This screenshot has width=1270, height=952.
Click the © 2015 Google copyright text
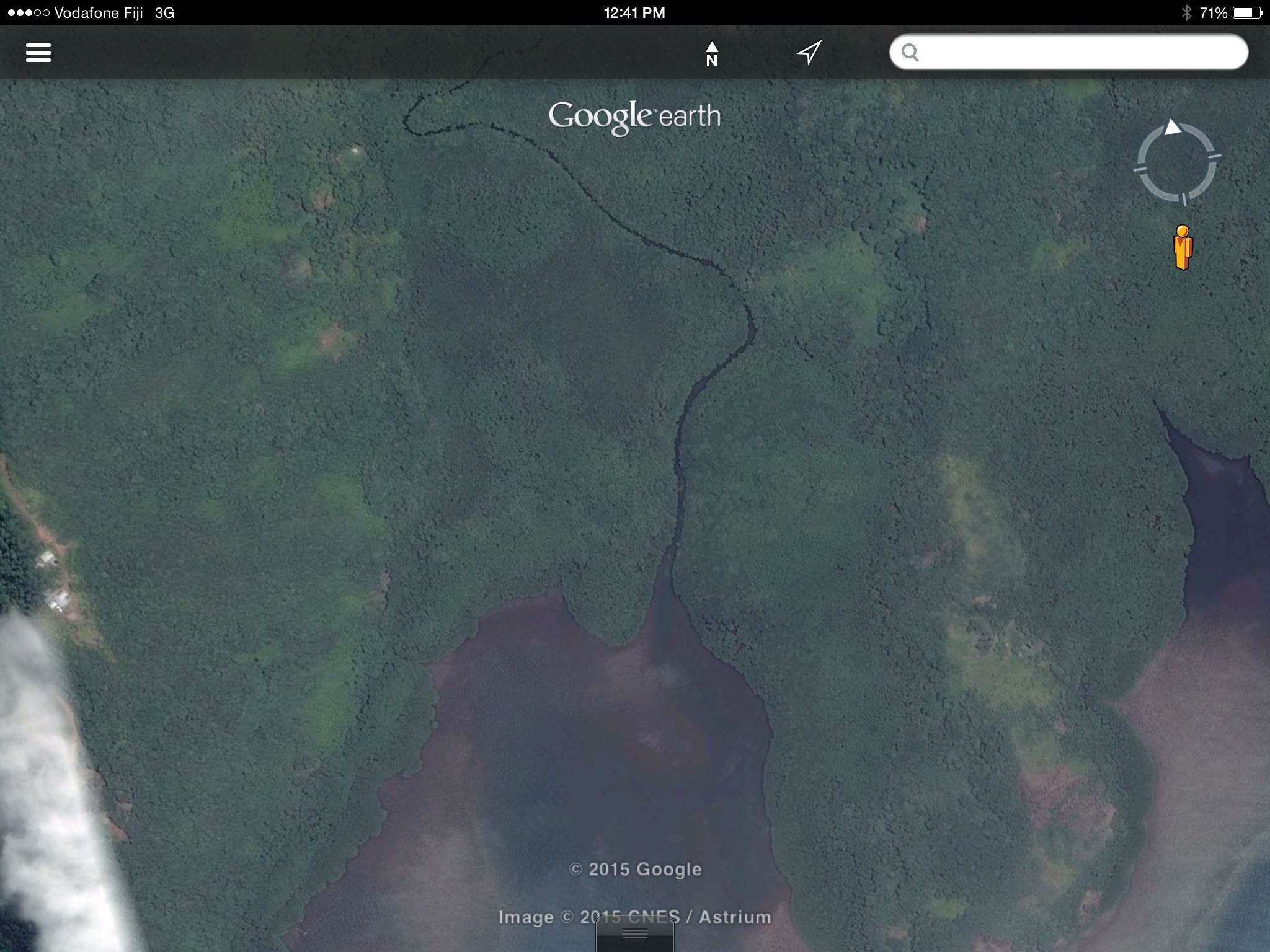(x=635, y=870)
